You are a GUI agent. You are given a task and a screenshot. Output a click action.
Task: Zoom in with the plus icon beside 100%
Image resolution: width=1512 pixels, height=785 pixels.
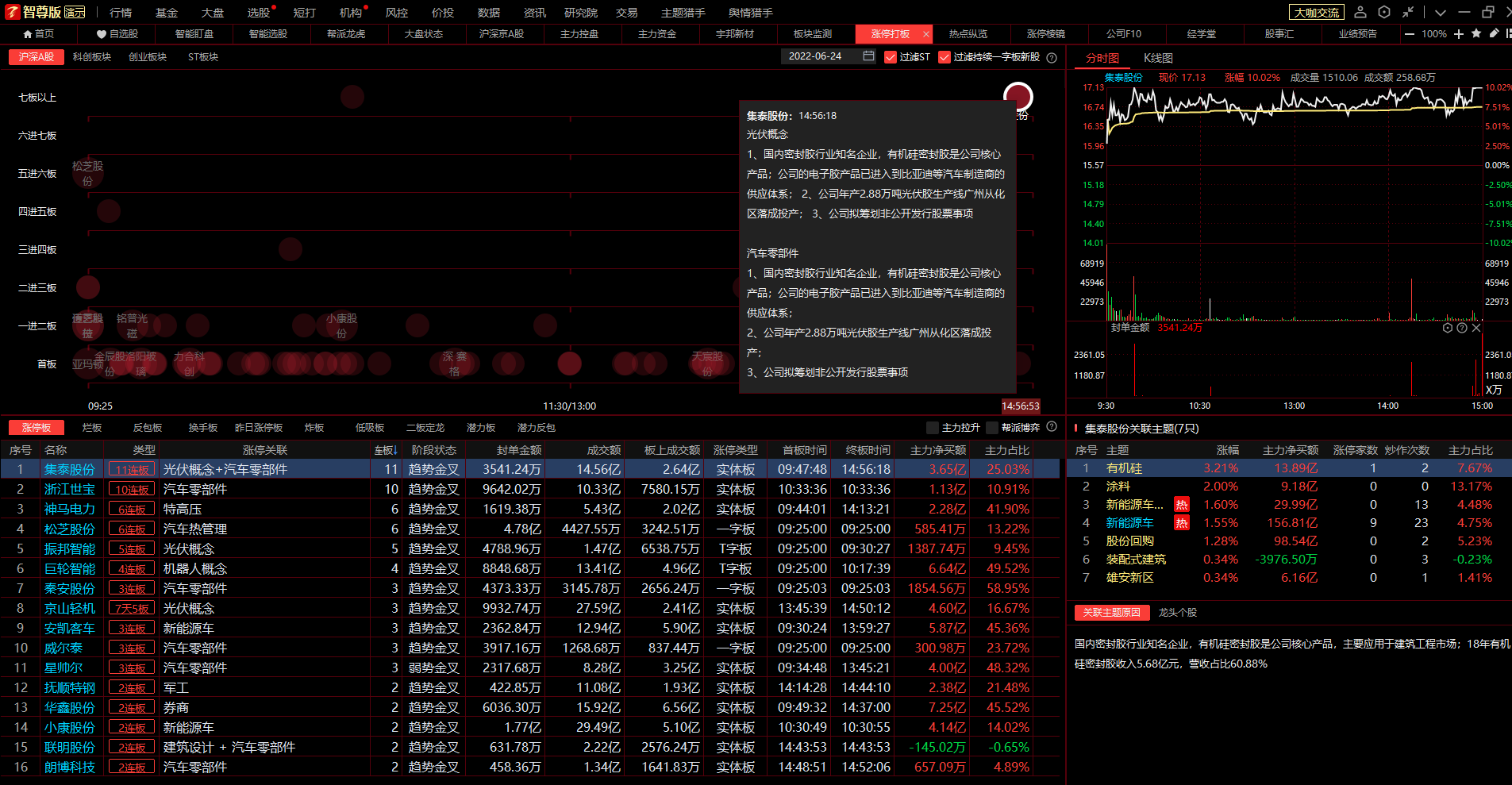[x=1459, y=34]
